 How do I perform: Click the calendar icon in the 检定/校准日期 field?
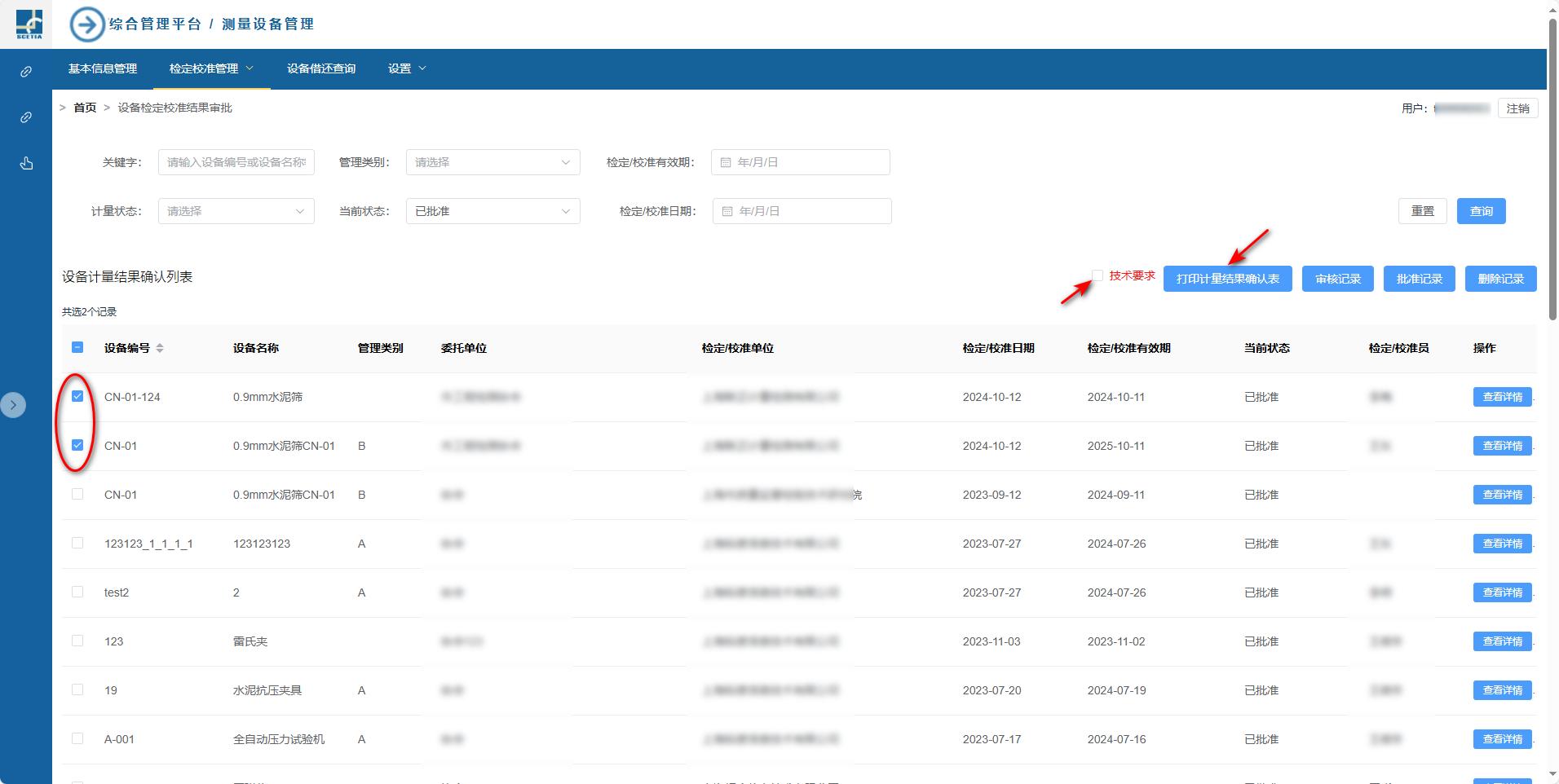727,211
